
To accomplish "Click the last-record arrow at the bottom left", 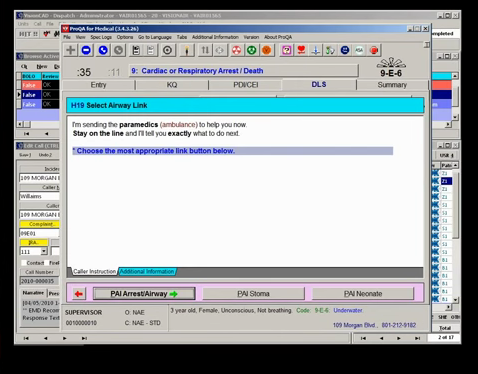I will (84, 338).
